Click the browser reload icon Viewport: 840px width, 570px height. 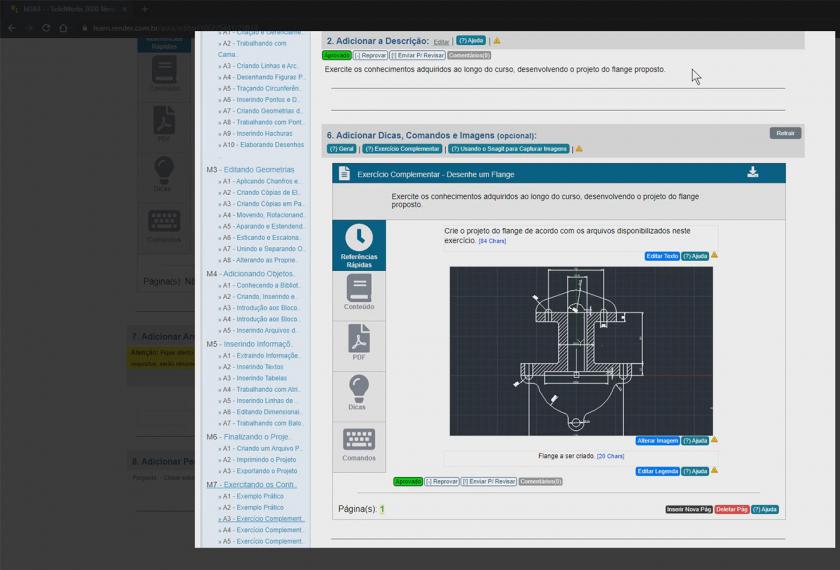(x=46, y=28)
